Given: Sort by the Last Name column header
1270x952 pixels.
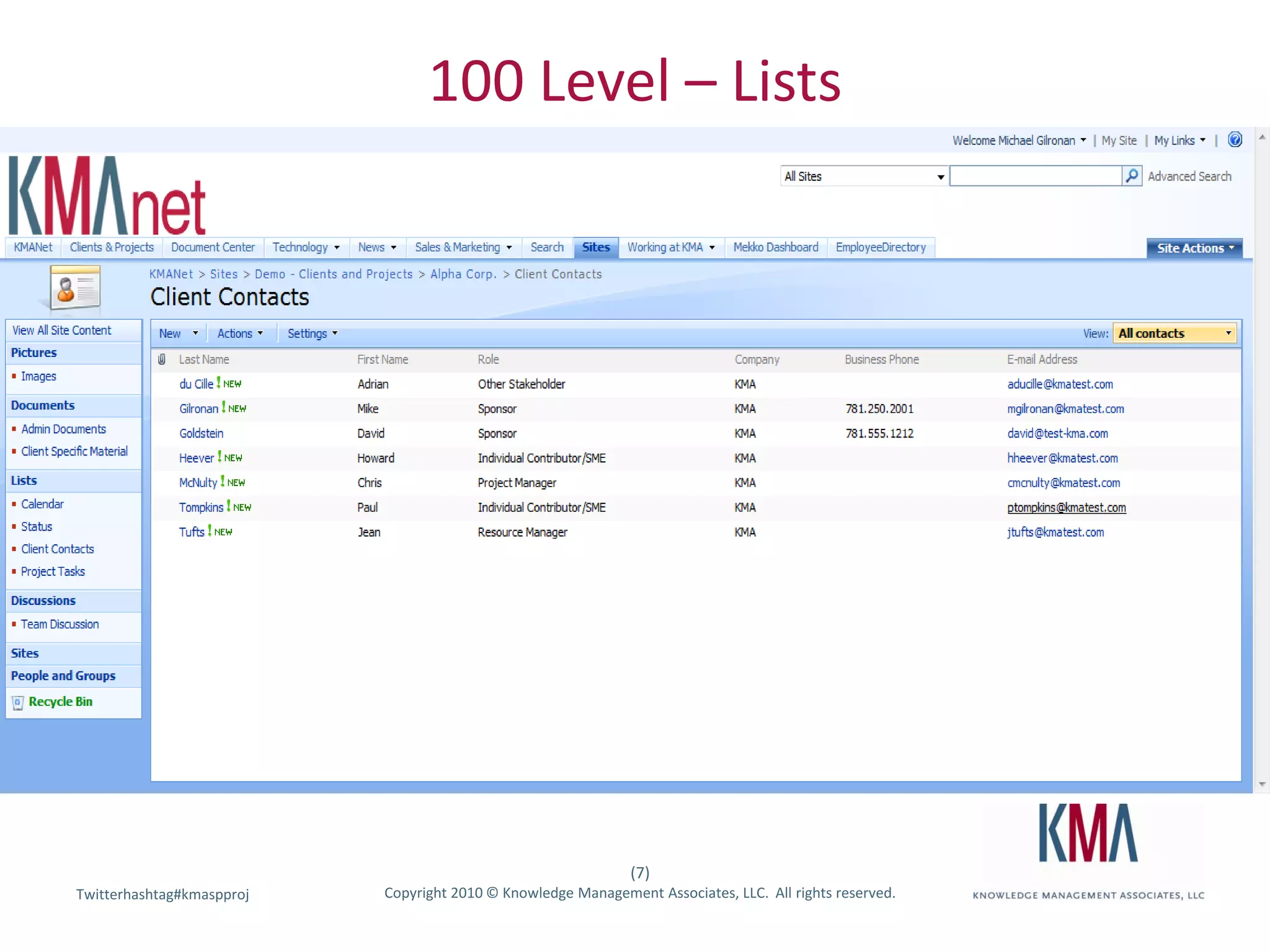Looking at the screenshot, I should [204, 359].
